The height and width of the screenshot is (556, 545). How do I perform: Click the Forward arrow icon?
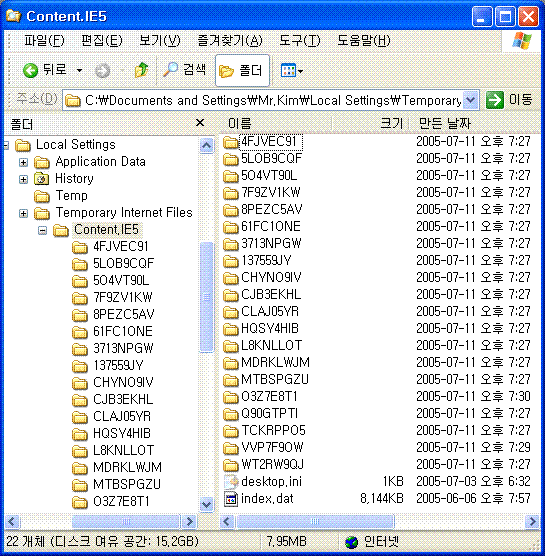pos(102,71)
